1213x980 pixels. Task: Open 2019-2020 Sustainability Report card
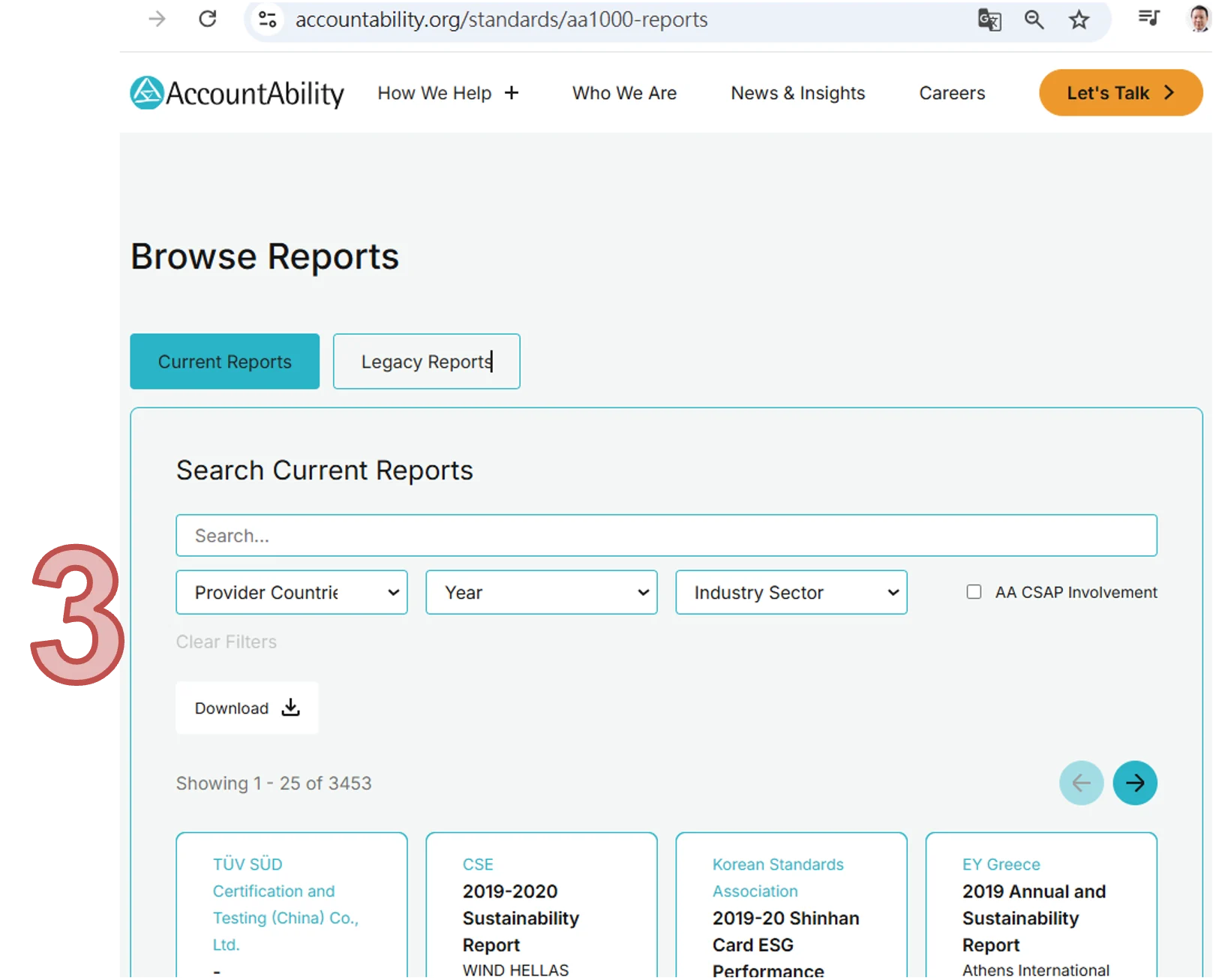tap(521, 918)
